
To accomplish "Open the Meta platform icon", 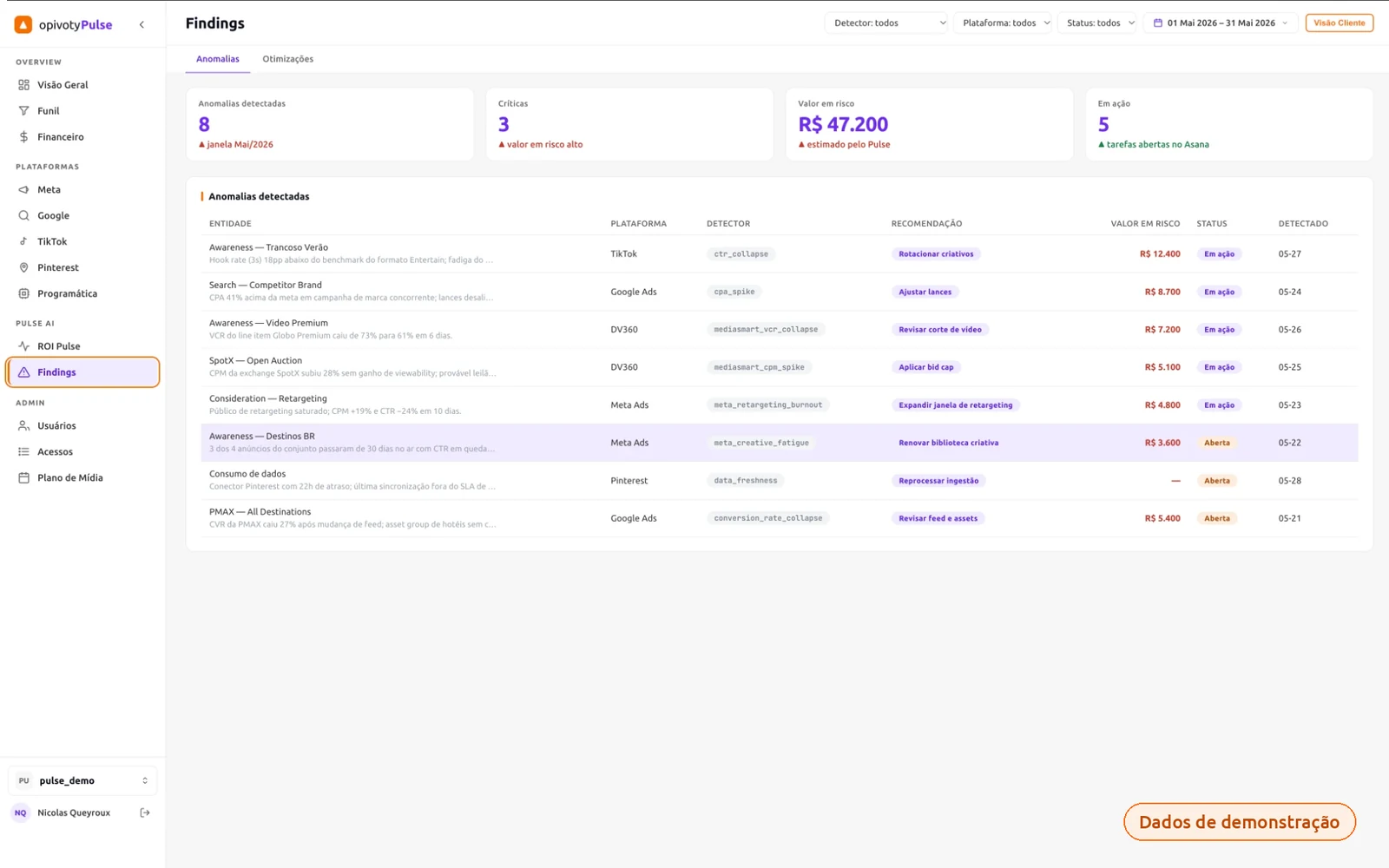I will pyautogui.click(x=23, y=189).
